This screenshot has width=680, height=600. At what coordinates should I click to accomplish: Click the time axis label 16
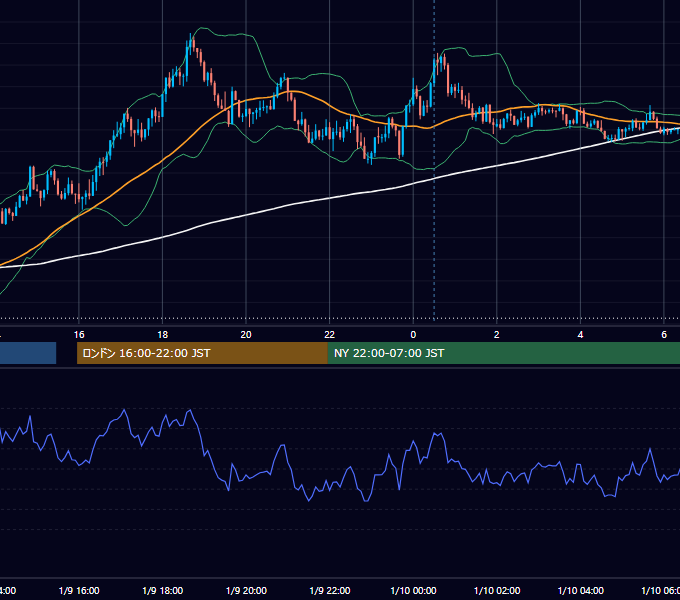79,335
